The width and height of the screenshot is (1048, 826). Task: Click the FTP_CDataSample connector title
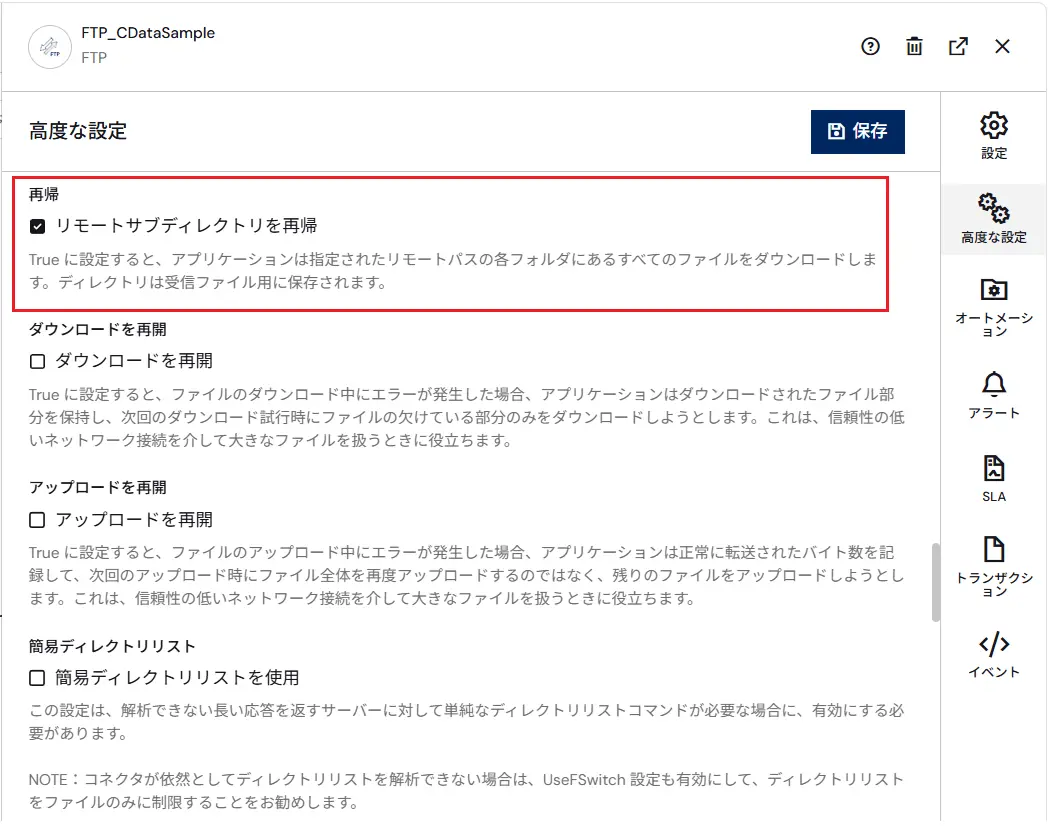click(148, 33)
